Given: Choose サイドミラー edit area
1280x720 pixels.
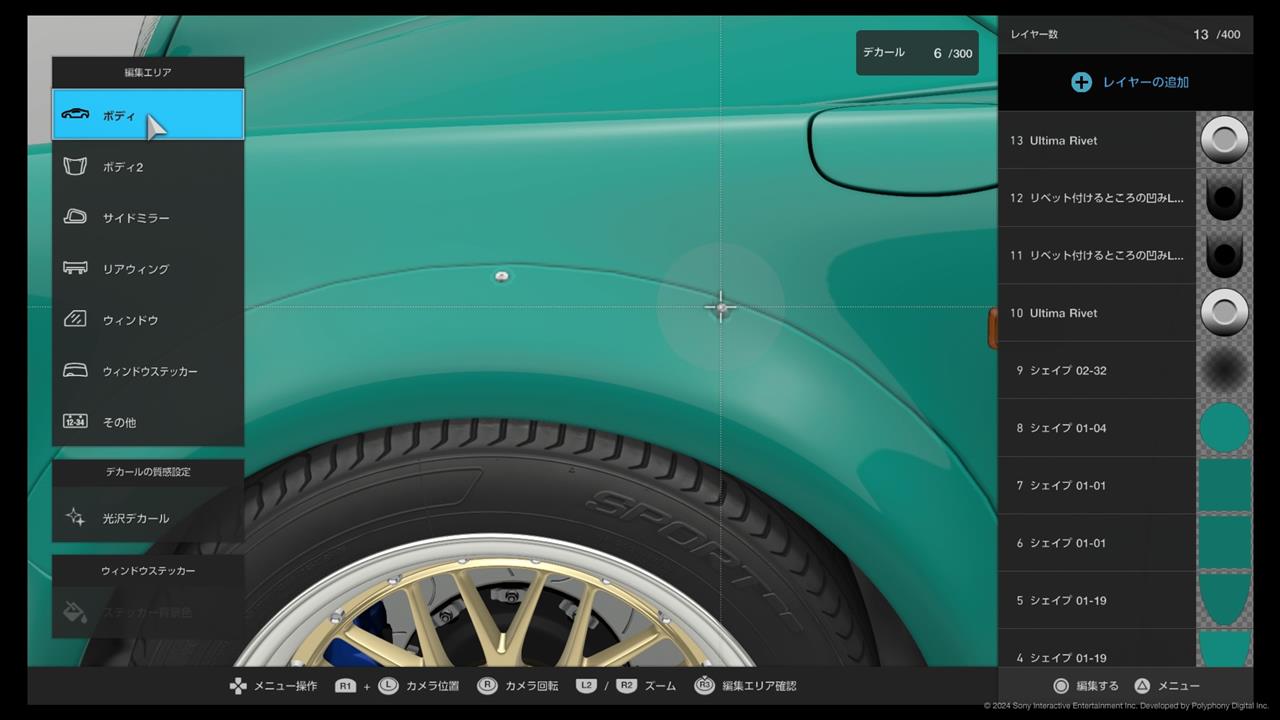Looking at the screenshot, I should click(148, 217).
